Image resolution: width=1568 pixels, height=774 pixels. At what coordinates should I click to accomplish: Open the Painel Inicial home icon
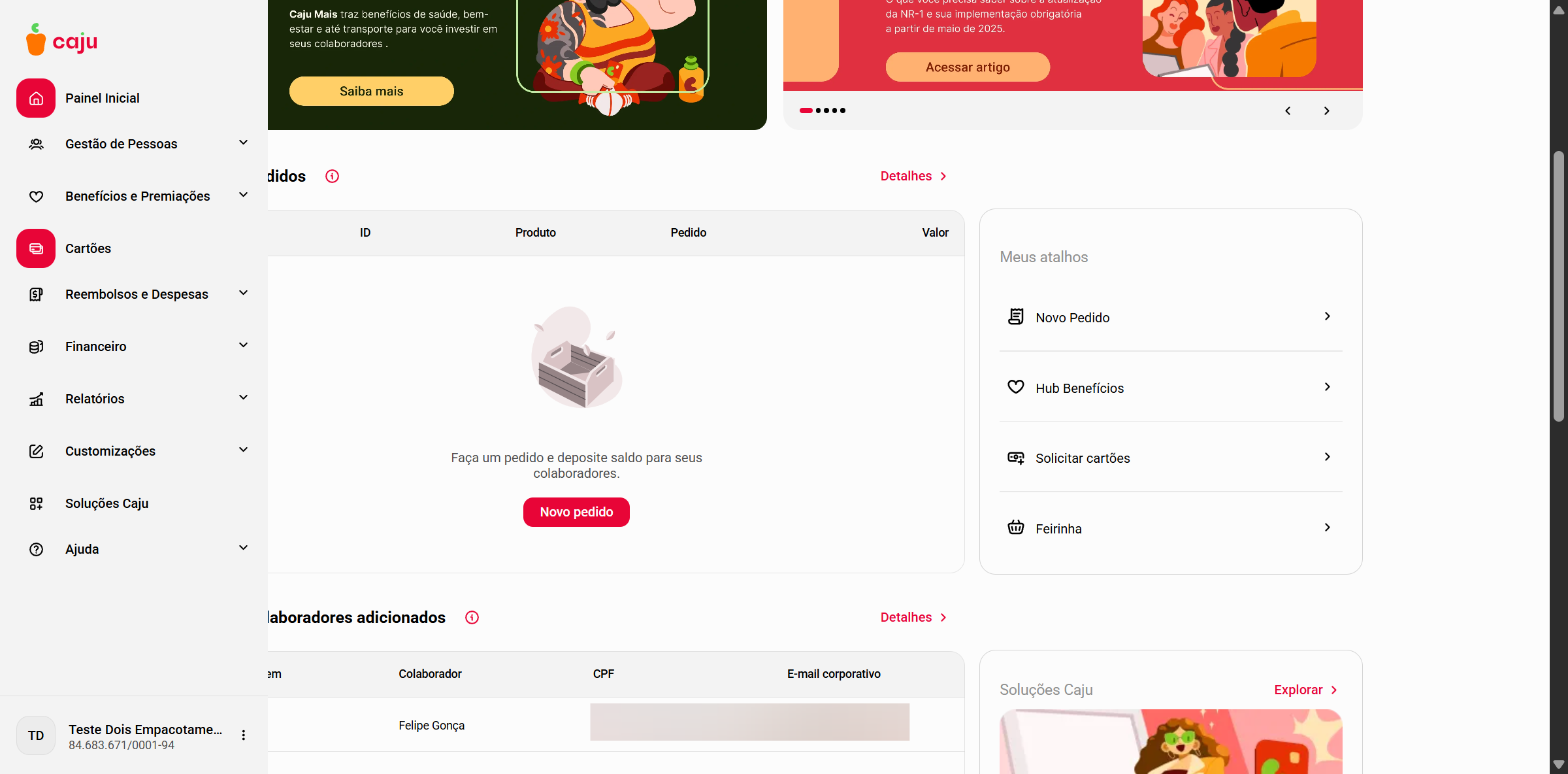tap(36, 98)
